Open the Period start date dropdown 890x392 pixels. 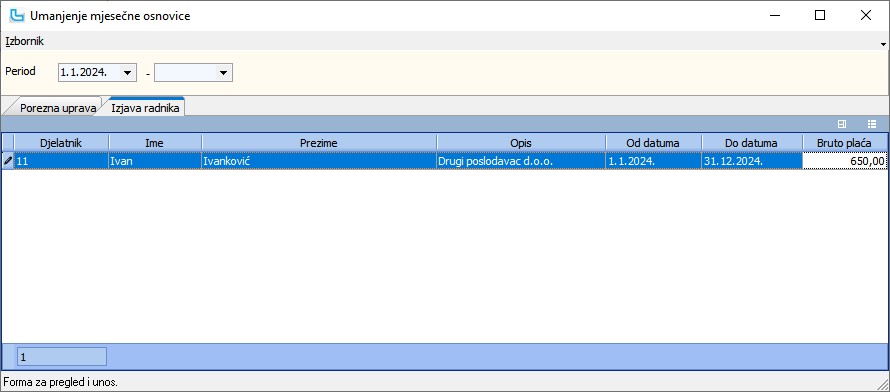coord(128,72)
